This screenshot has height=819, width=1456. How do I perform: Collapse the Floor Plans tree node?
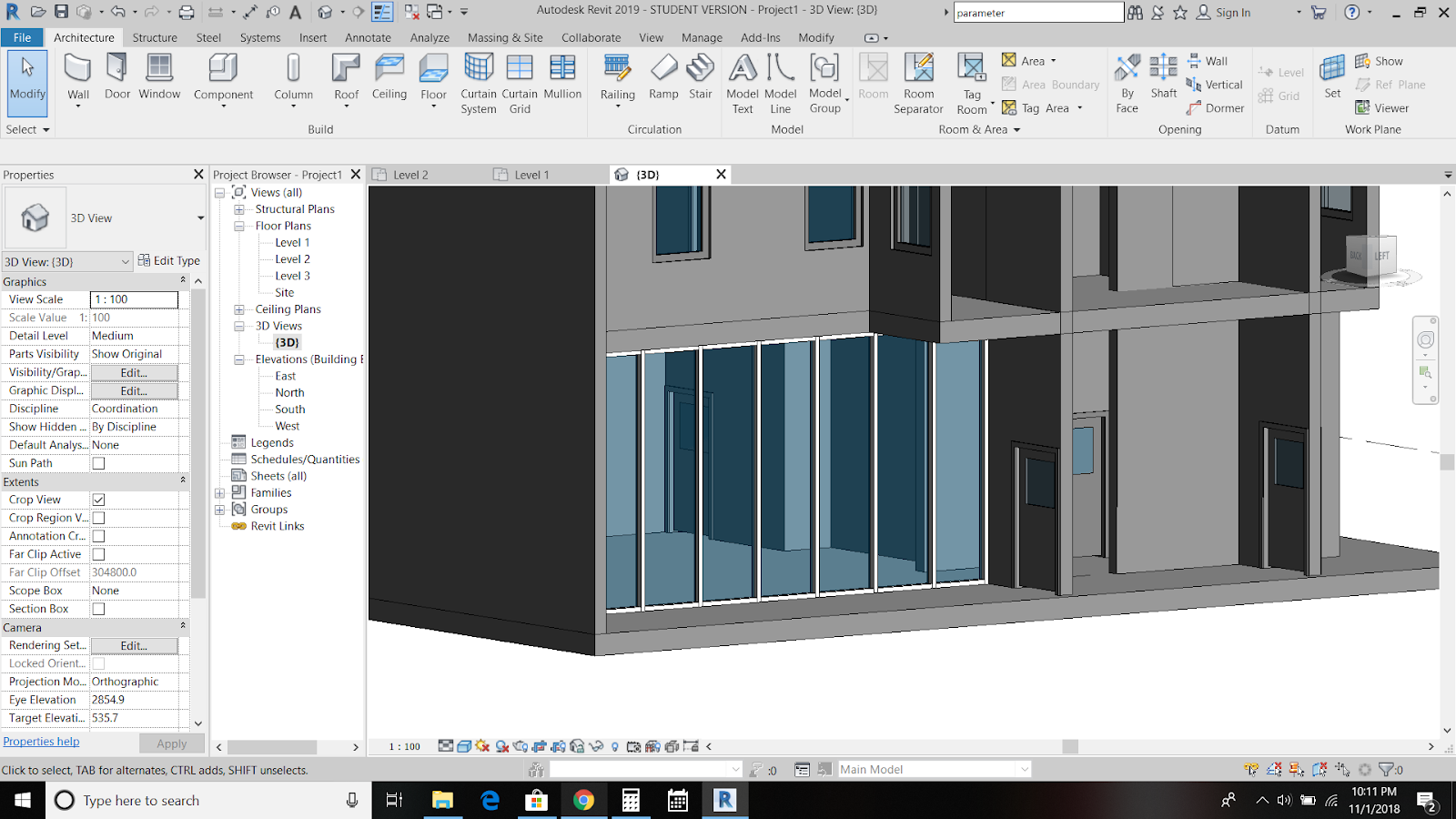(239, 226)
